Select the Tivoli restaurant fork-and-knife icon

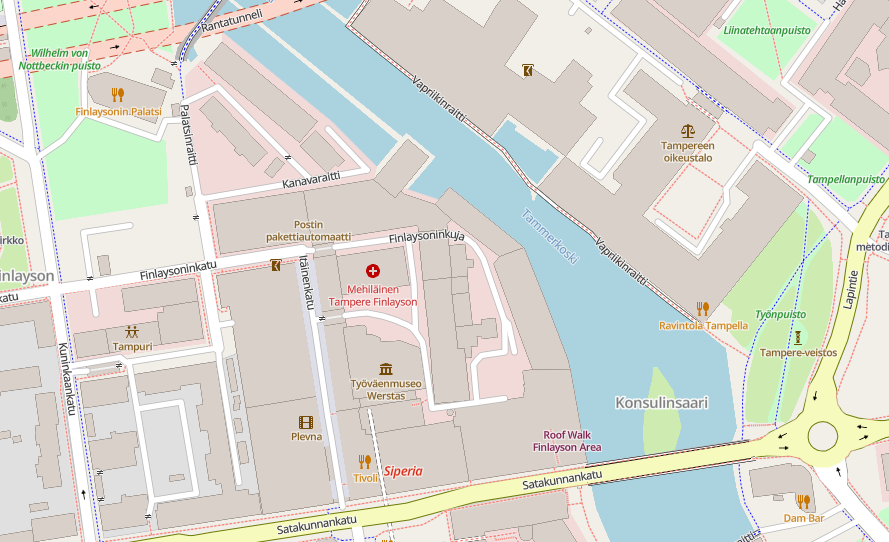[x=365, y=461]
